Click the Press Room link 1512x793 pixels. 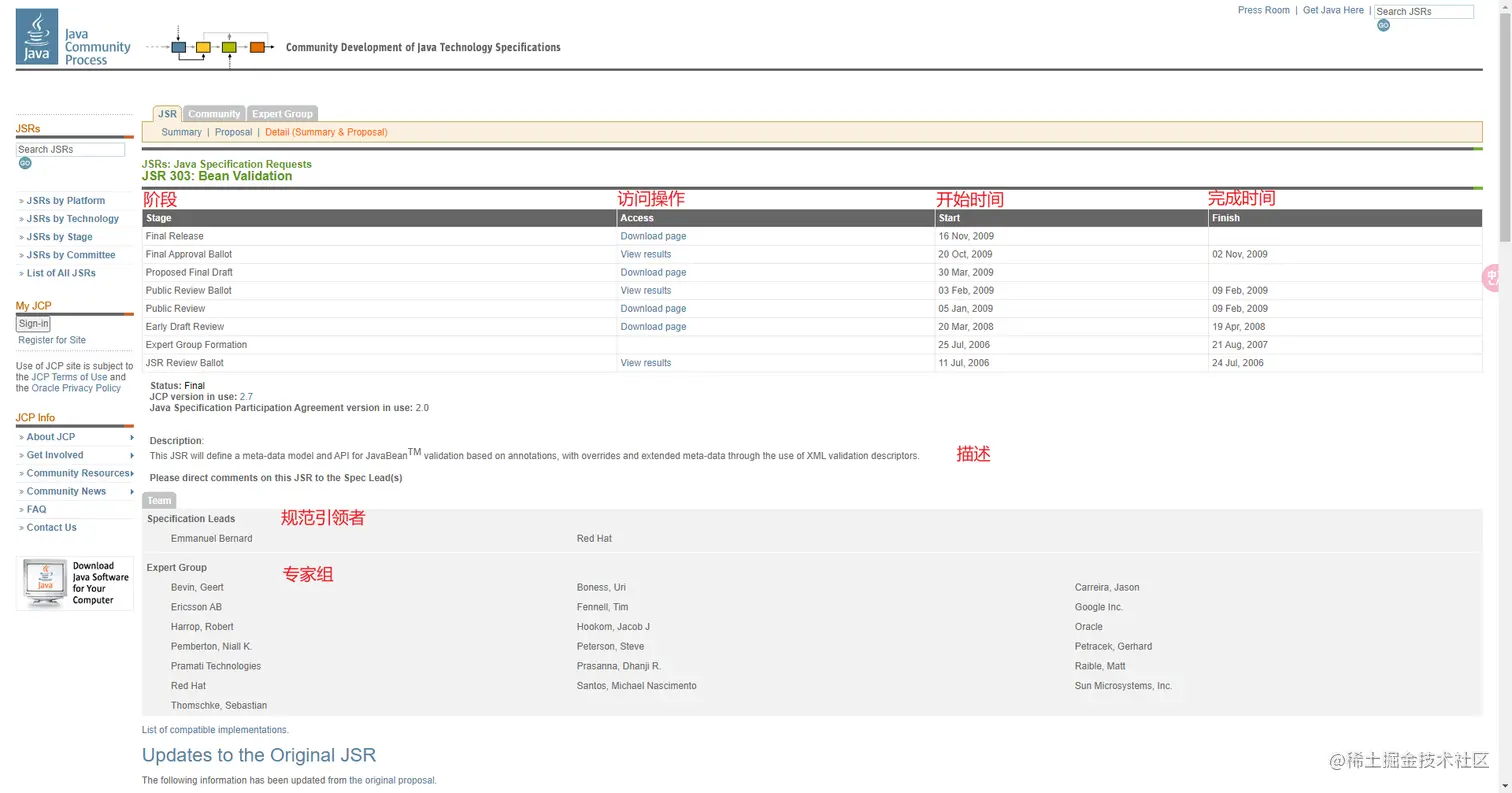tap(1264, 10)
